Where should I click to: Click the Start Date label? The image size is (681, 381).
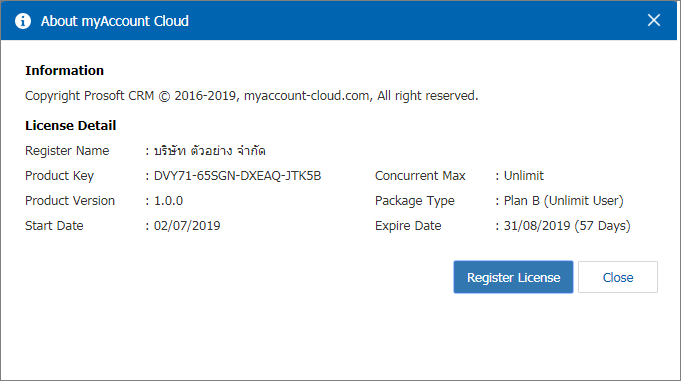pyautogui.click(x=54, y=226)
